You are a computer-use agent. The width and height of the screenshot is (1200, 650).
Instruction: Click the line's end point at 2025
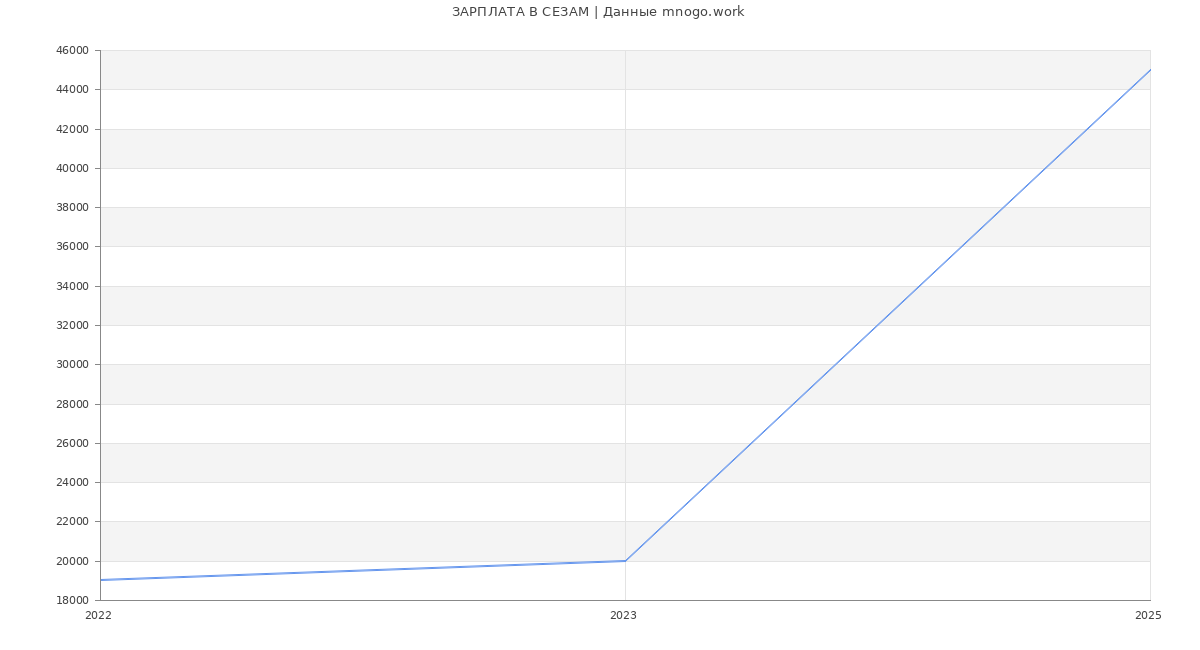click(1150, 70)
